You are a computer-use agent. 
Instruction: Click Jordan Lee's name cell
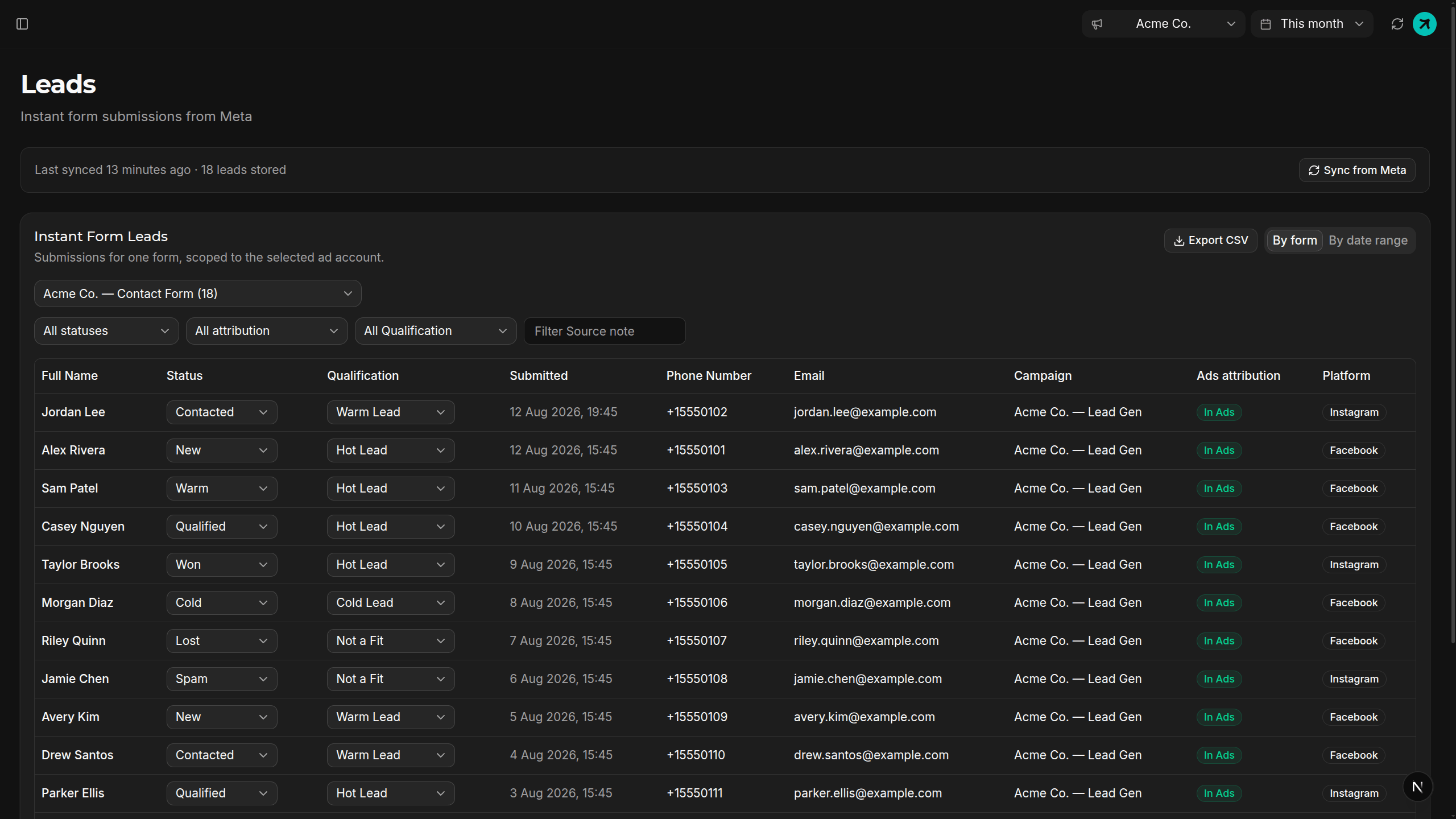pyautogui.click(x=73, y=412)
